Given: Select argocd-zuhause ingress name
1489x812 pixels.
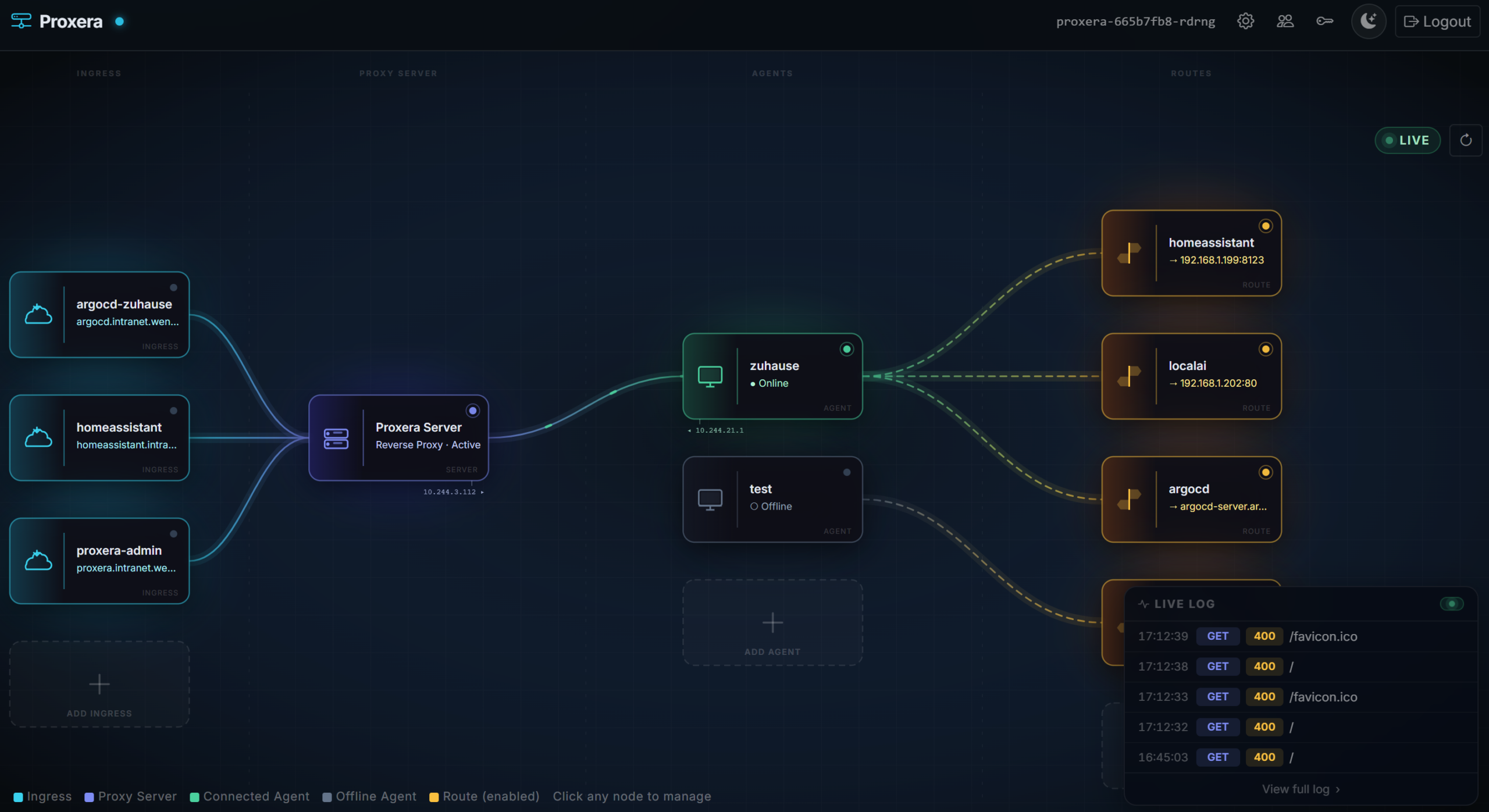Looking at the screenshot, I should coord(124,304).
